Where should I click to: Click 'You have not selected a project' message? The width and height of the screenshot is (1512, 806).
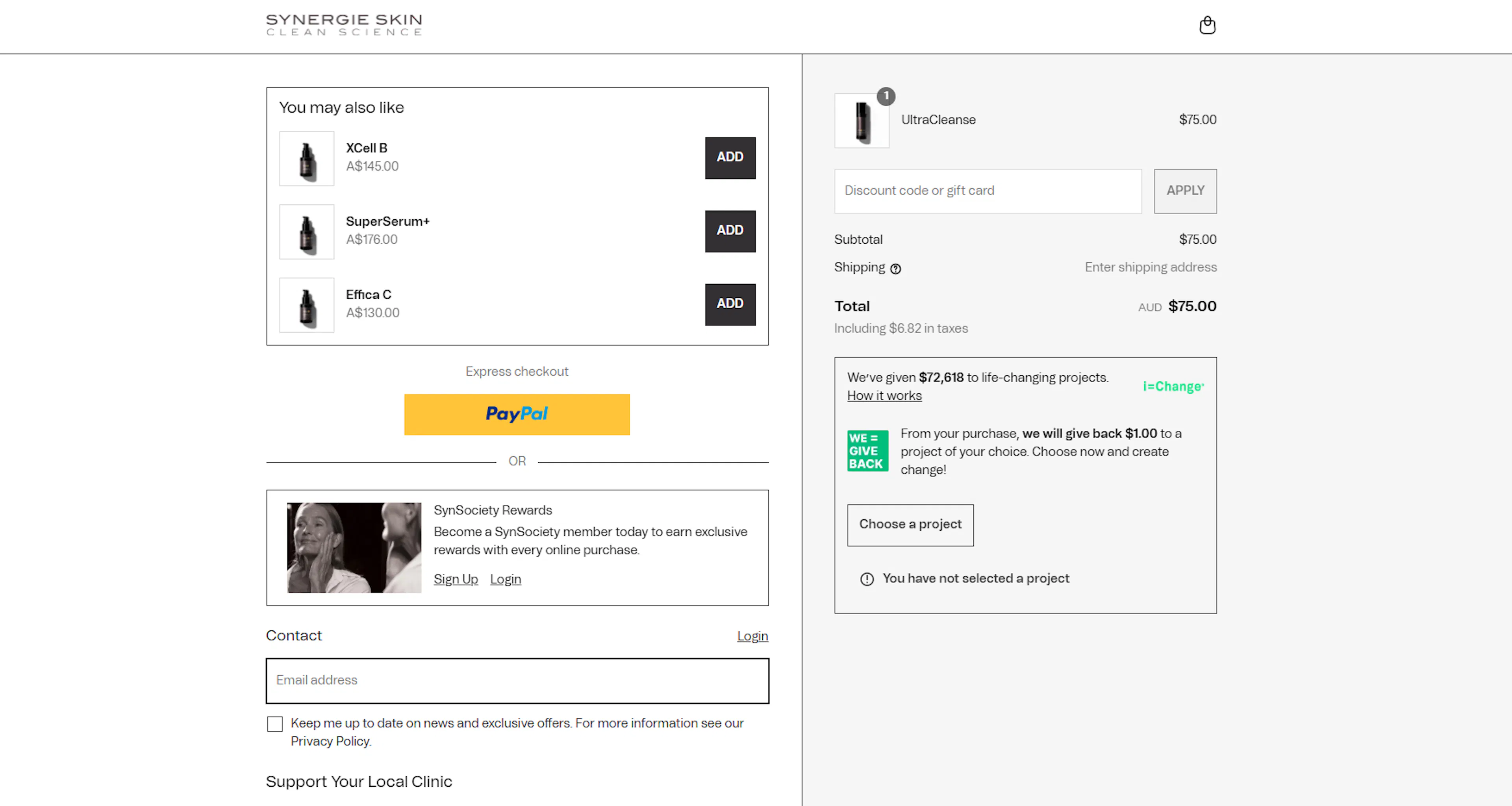point(976,579)
